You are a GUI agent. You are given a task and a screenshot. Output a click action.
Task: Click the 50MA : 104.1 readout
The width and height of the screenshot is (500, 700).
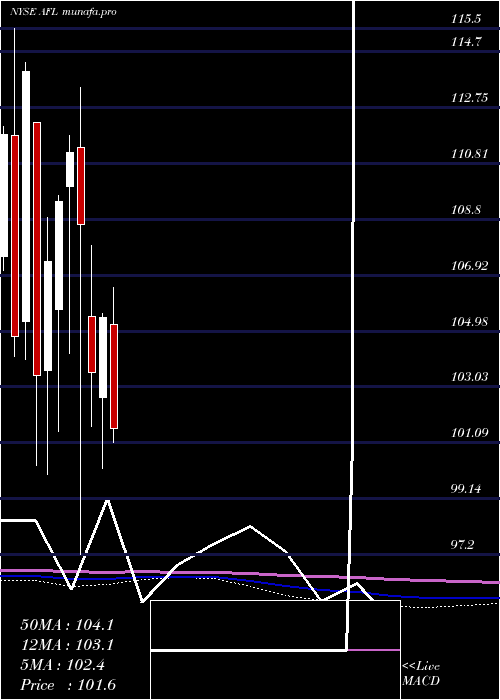(x=67, y=625)
